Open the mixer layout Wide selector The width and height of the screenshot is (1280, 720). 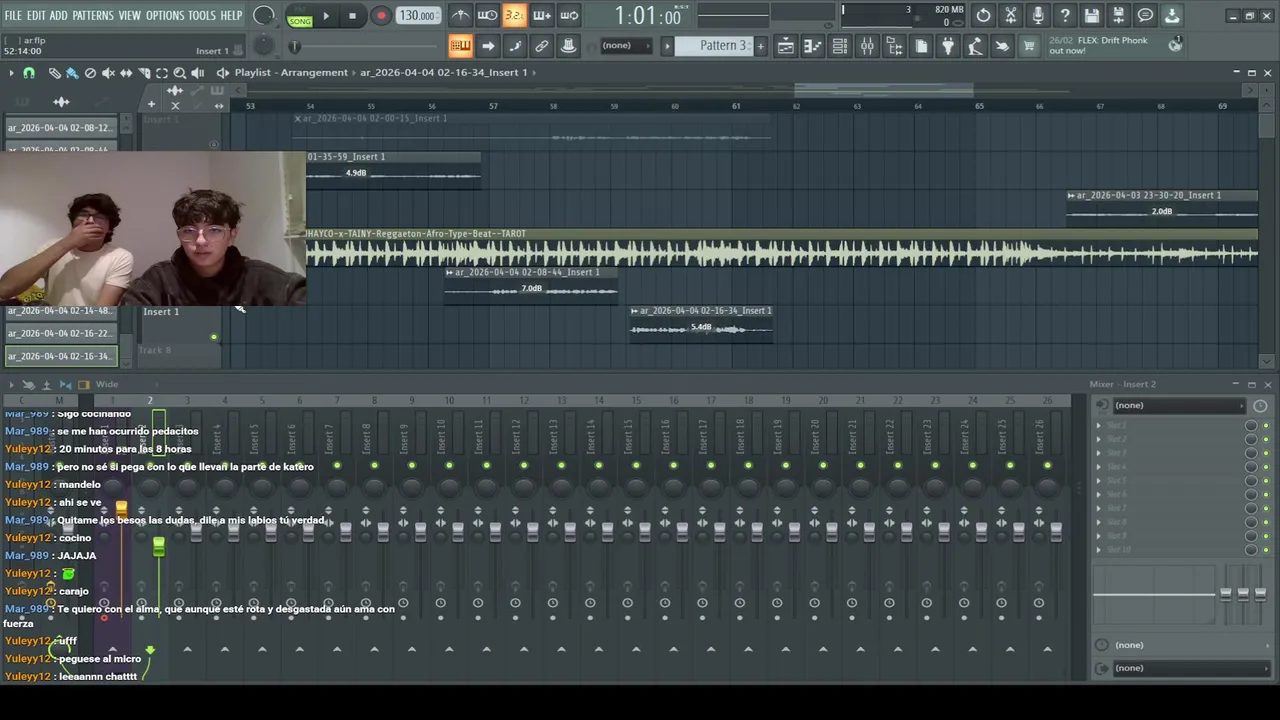pyautogui.click(x=107, y=384)
